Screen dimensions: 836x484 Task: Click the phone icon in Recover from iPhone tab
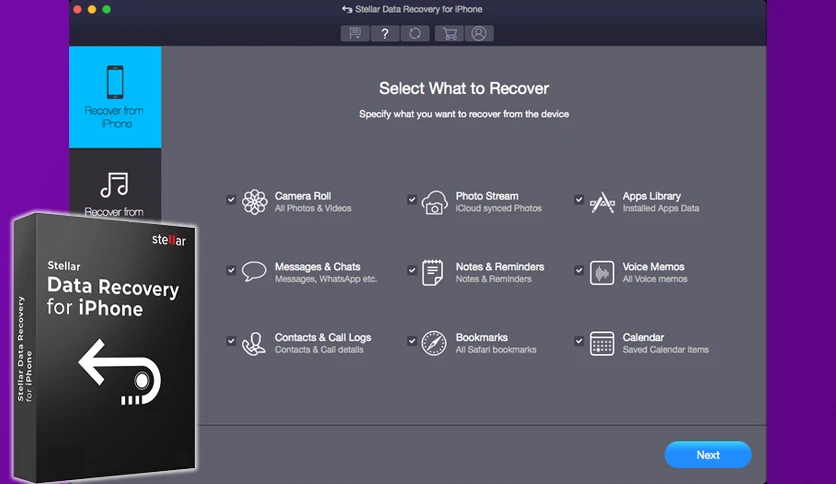click(x=115, y=82)
